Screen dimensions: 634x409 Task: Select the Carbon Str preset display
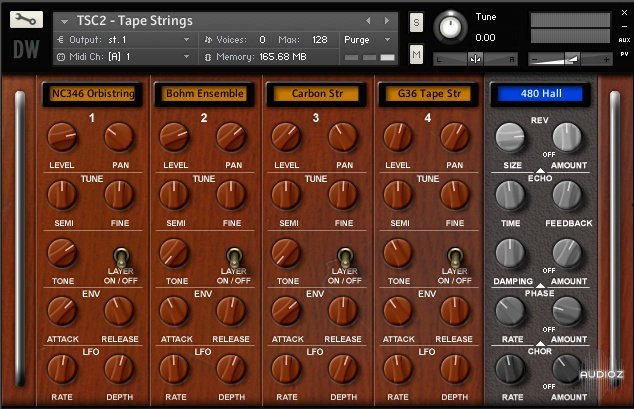tap(317, 94)
